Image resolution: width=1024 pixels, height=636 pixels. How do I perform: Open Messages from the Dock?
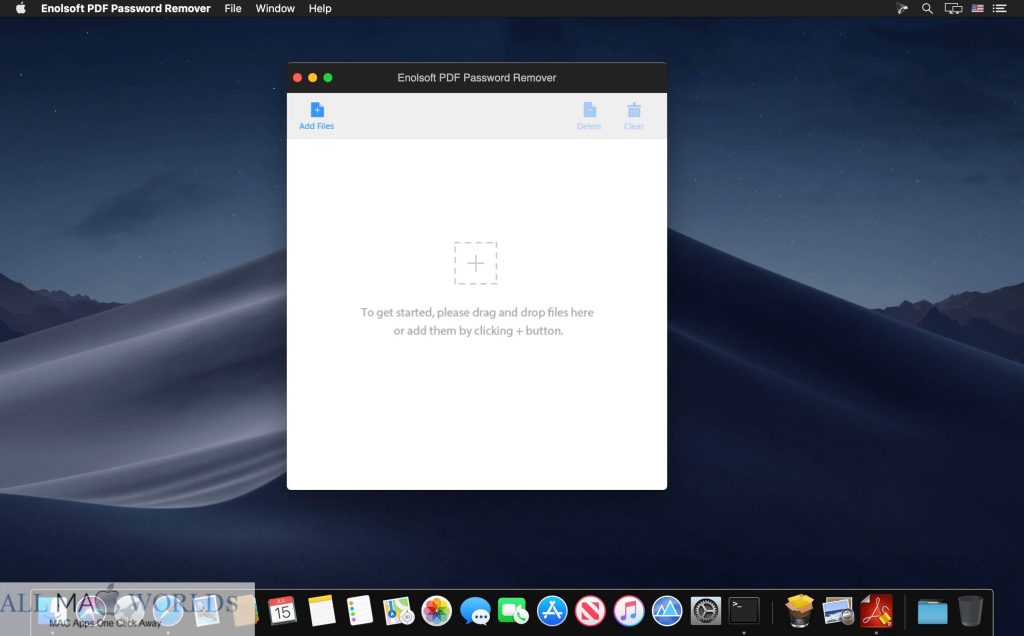475,611
